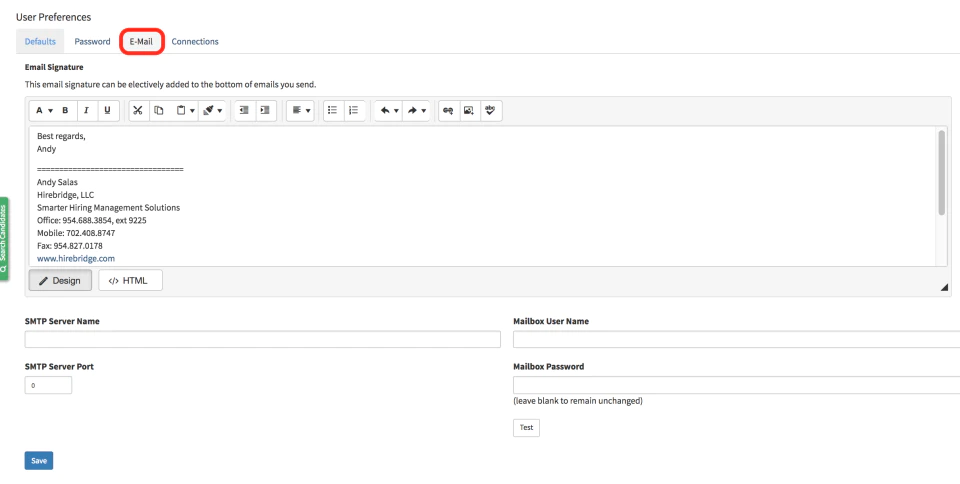Click the insert image icon

(468, 111)
